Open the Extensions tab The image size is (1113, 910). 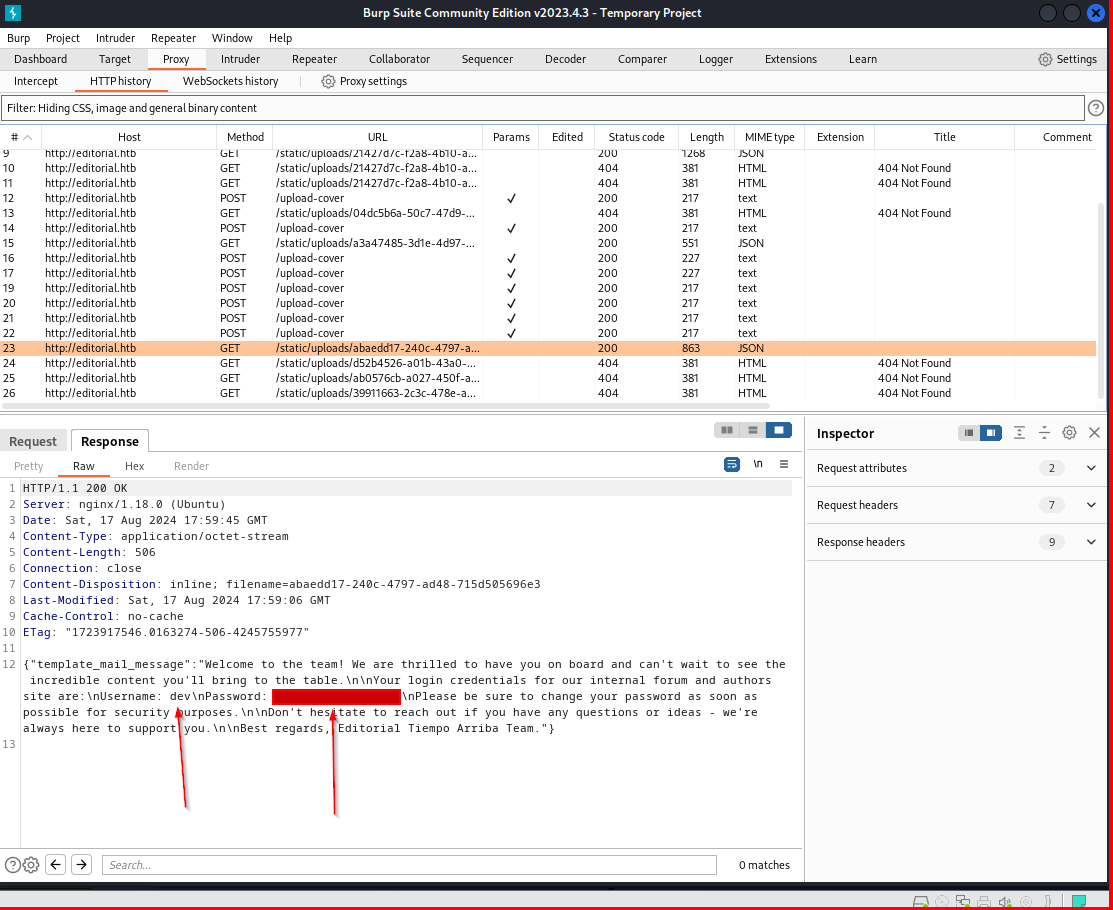pyautogui.click(x=791, y=59)
